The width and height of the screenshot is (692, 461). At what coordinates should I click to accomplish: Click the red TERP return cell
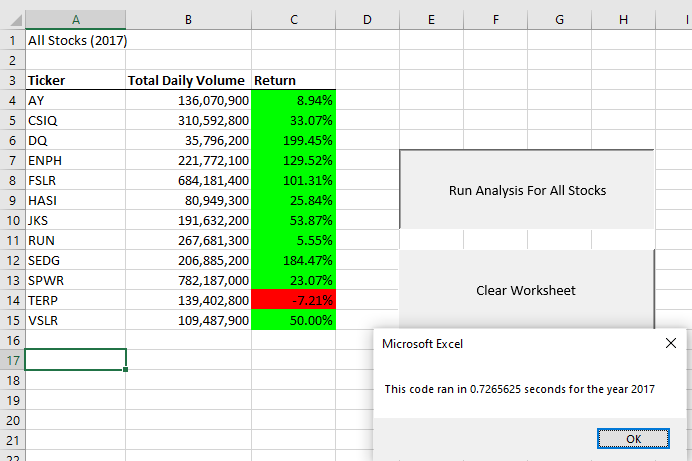tap(293, 300)
